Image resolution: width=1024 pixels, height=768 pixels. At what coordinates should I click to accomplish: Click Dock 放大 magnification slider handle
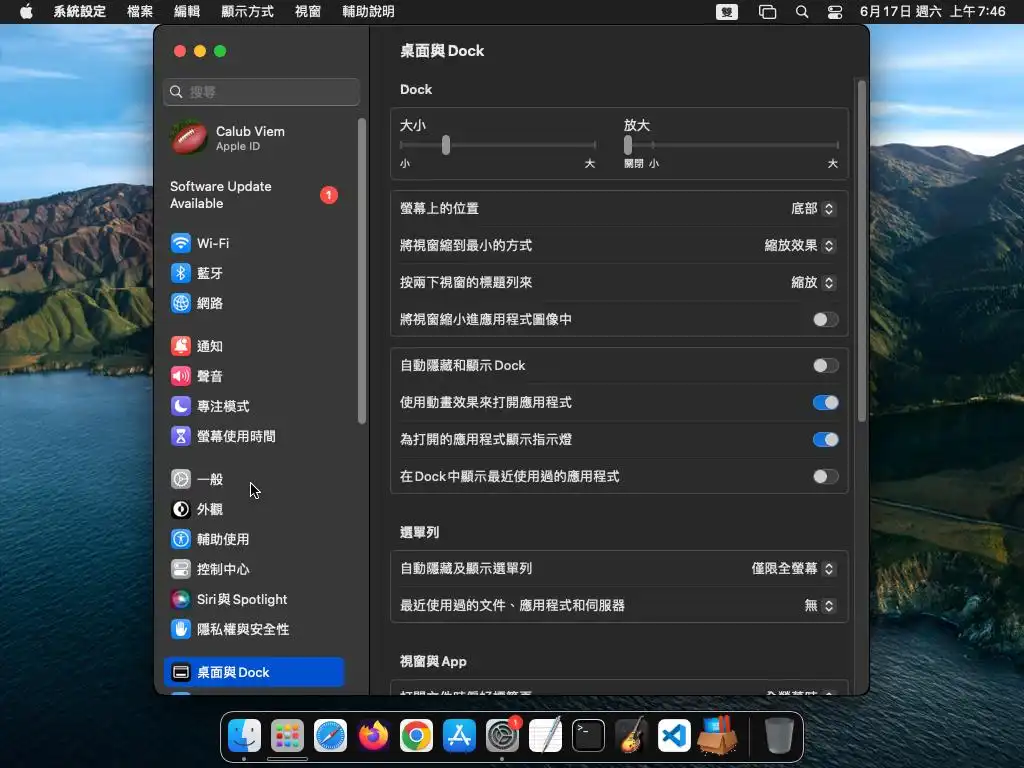628,145
